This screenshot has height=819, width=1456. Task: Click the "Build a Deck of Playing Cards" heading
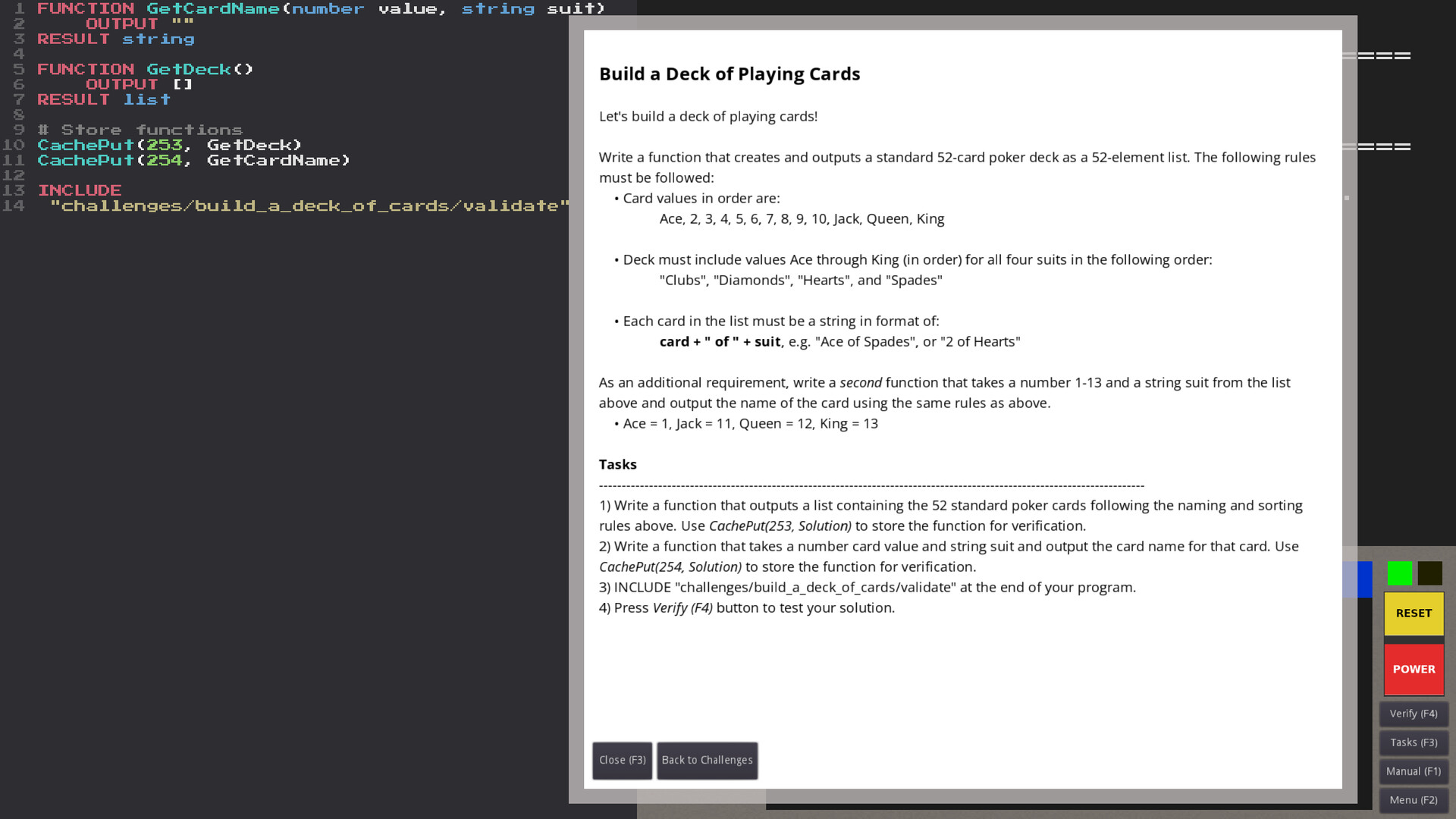click(x=729, y=74)
